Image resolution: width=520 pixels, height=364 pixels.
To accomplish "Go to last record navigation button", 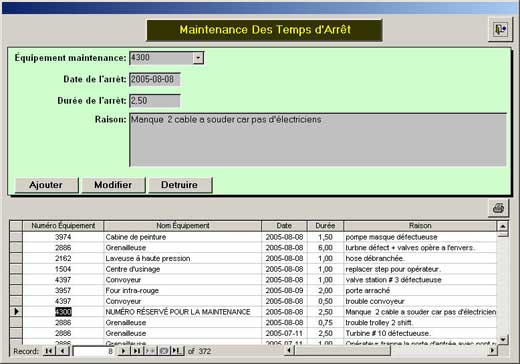I will 137,351.
